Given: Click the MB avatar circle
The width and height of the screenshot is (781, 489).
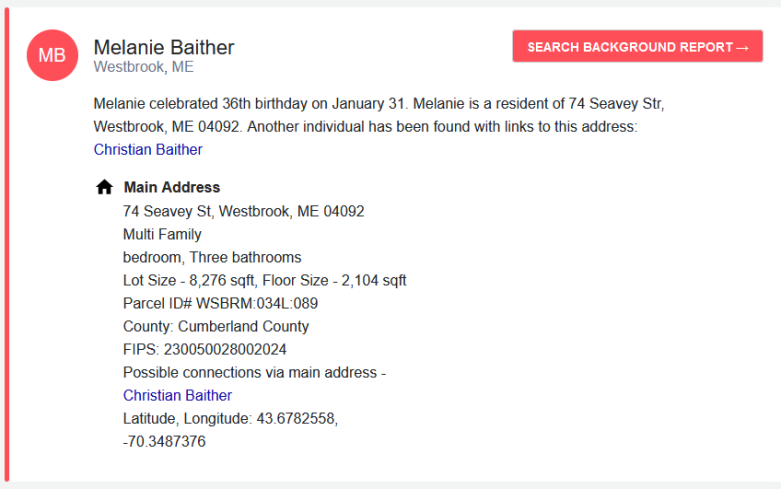Looking at the screenshot, I should pyautogui.click(x=52, y=55).
